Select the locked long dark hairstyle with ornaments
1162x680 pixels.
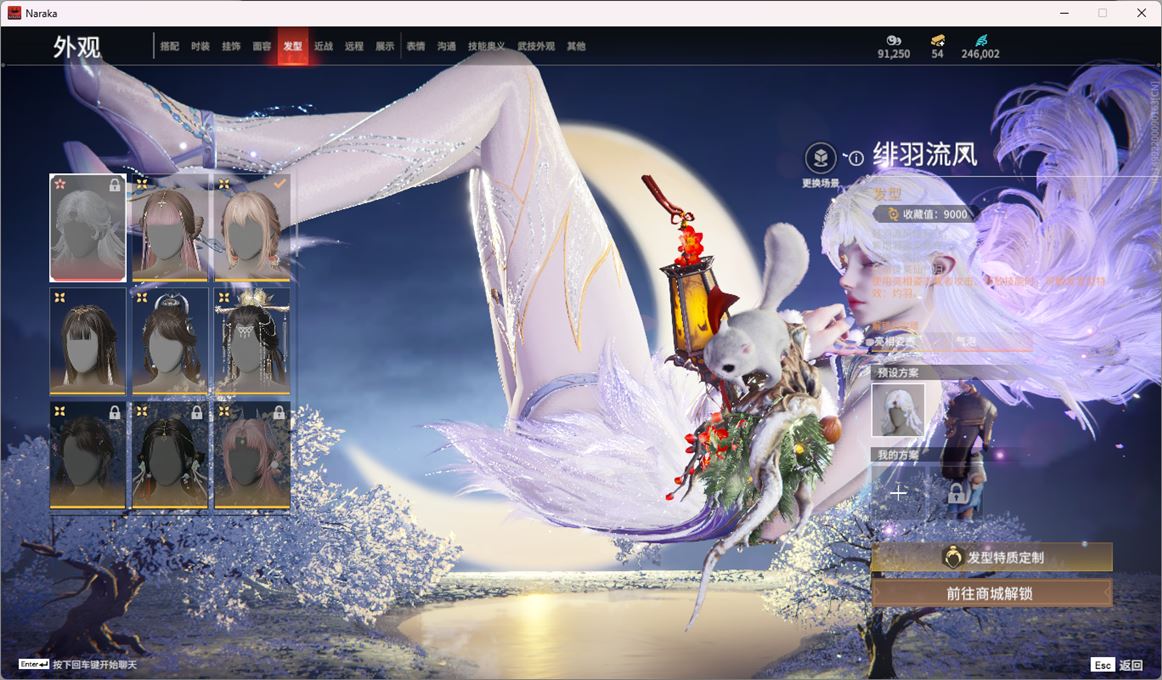170,455
